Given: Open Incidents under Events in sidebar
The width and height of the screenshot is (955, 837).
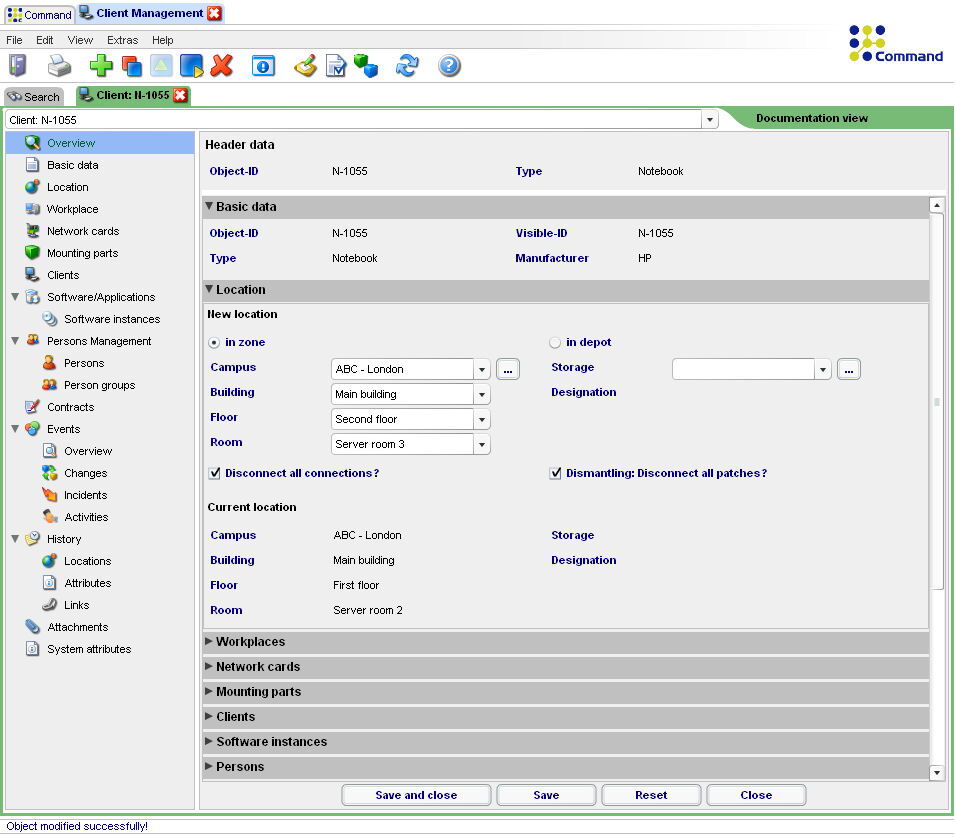Looking at the screenshot, I should [85, 495].
